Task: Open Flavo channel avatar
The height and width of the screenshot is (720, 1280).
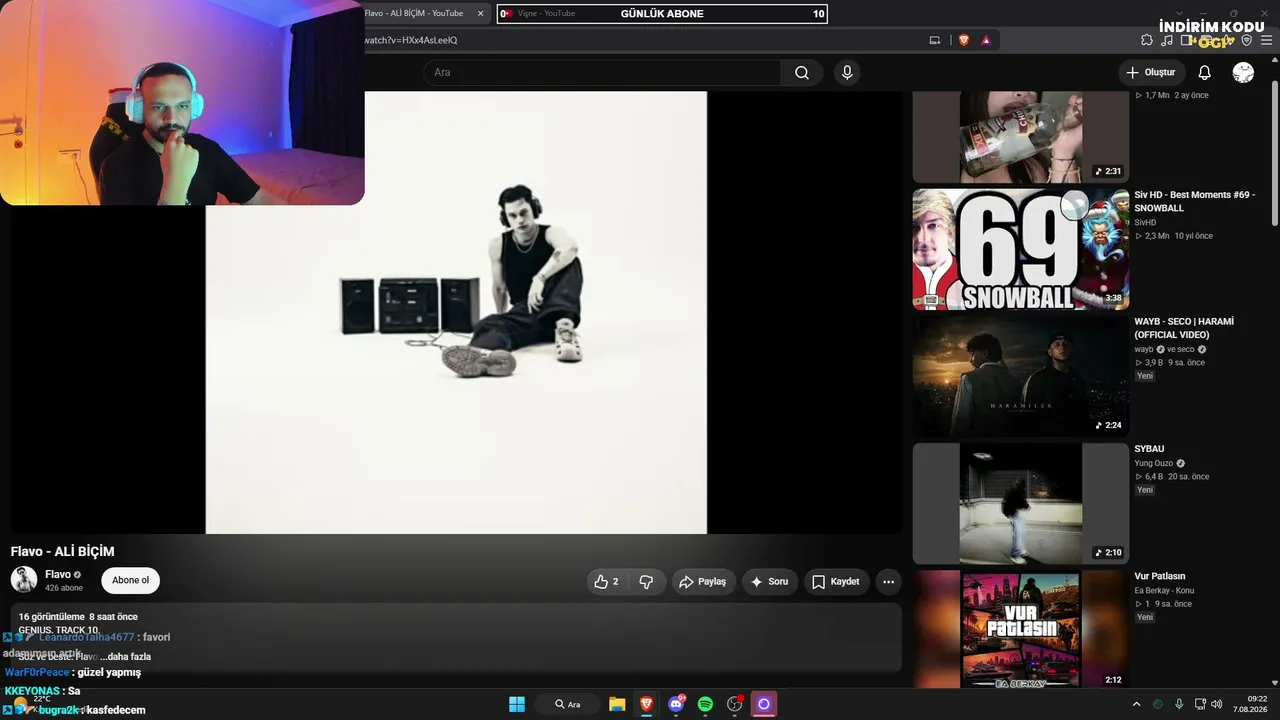Action: coord(24,579)
